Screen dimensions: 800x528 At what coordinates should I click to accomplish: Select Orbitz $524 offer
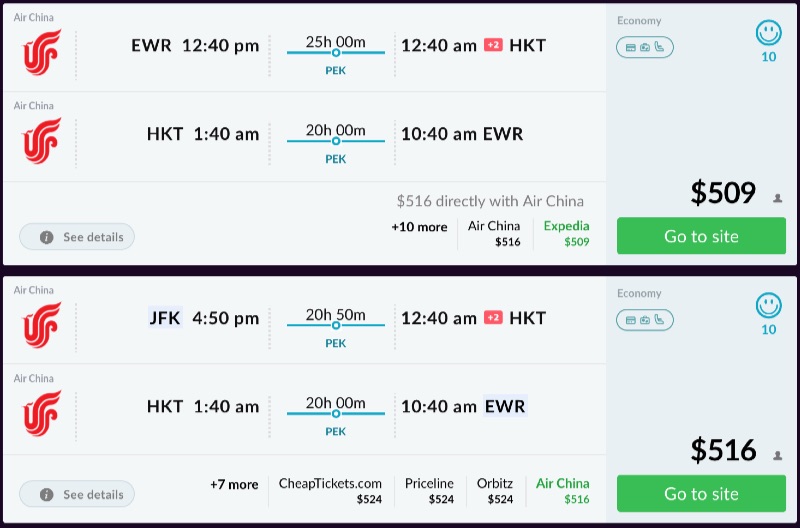tap(495, 491)
